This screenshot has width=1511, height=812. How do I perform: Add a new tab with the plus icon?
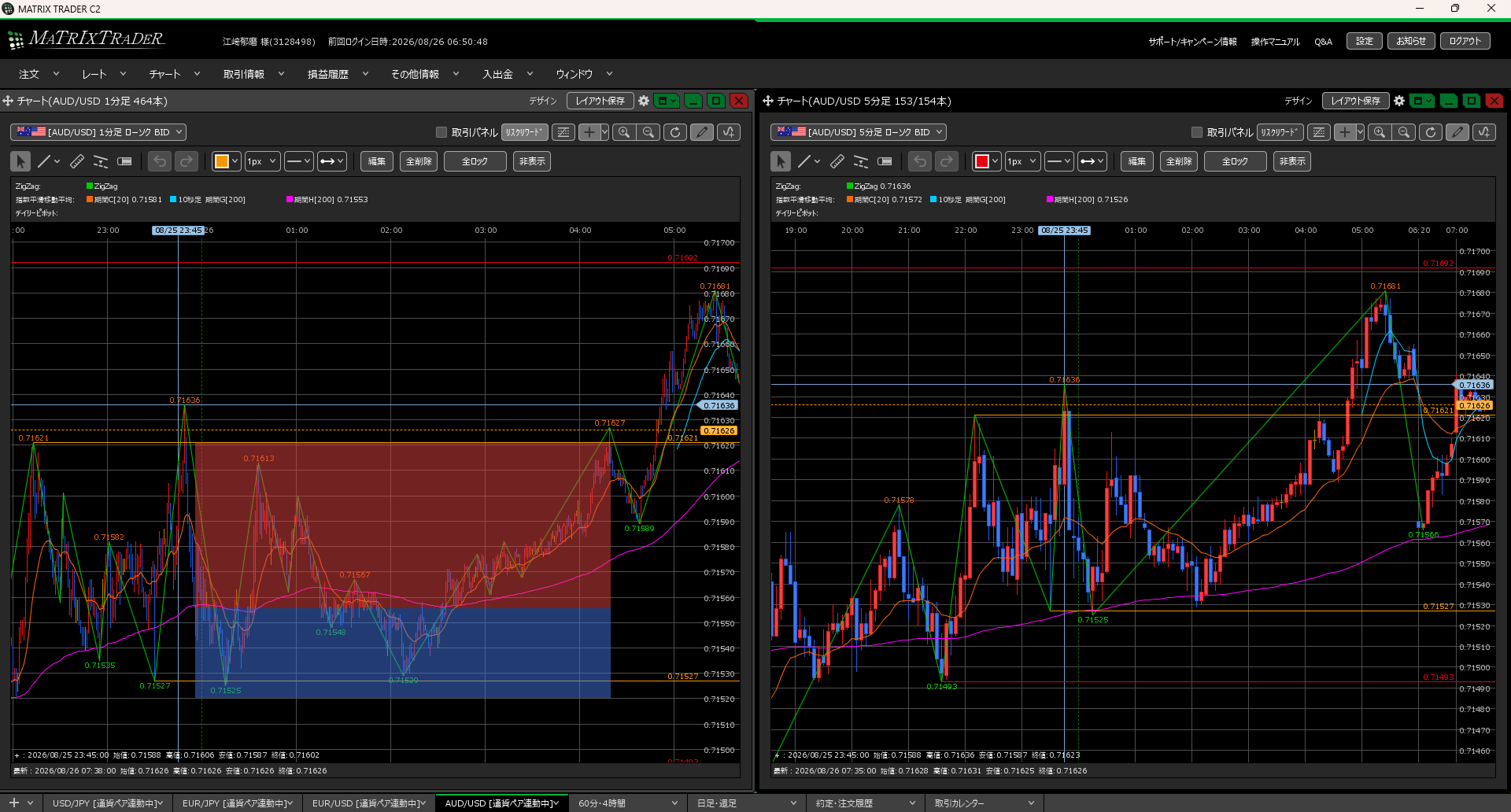(x=13, y=803)
